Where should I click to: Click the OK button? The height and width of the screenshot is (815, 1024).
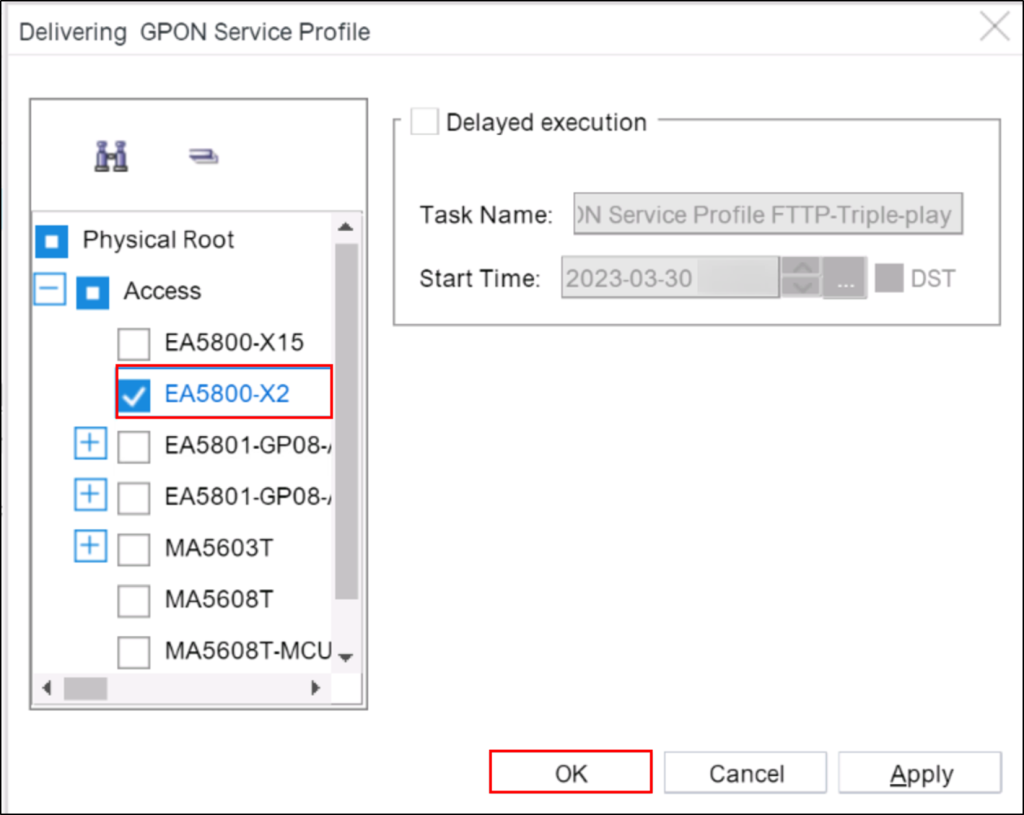[x=570, y=772]
